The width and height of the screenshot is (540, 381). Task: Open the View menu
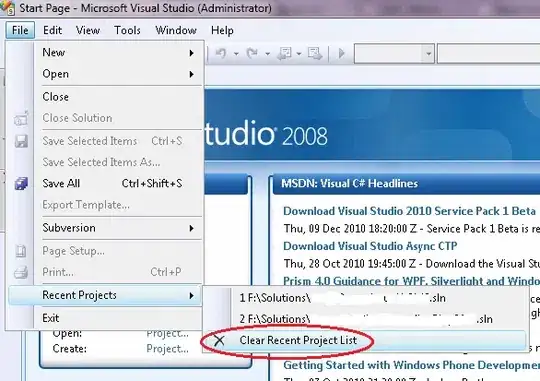point(88,30)
